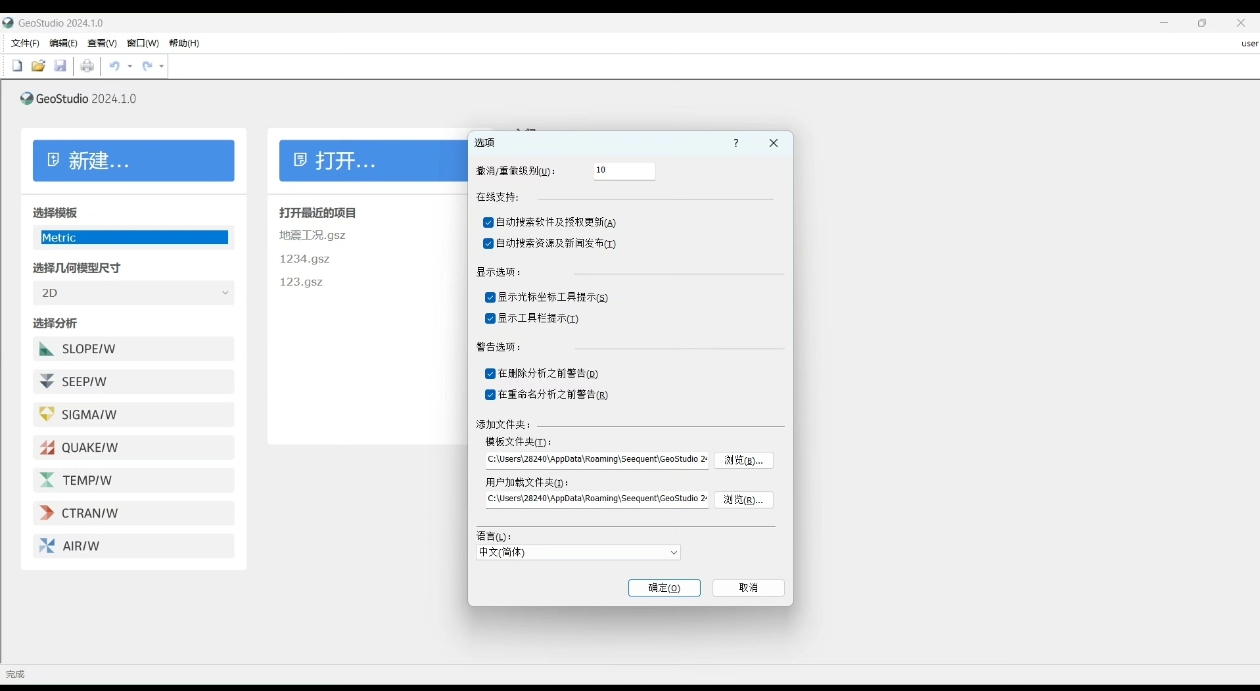Open the 语言 dropdown showing 中文(简体)

(578, 553)
